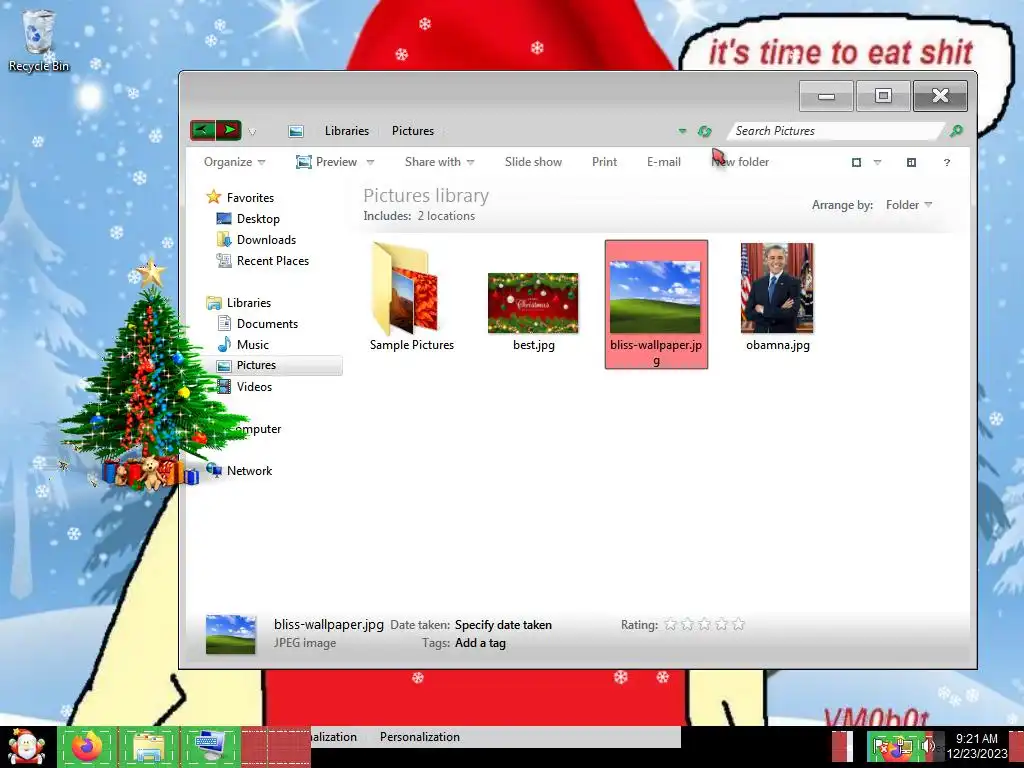Open the clock showing 9:21 AM
Image resolution: width=1024 pixels, height=768 pixels.
point(977,746)
